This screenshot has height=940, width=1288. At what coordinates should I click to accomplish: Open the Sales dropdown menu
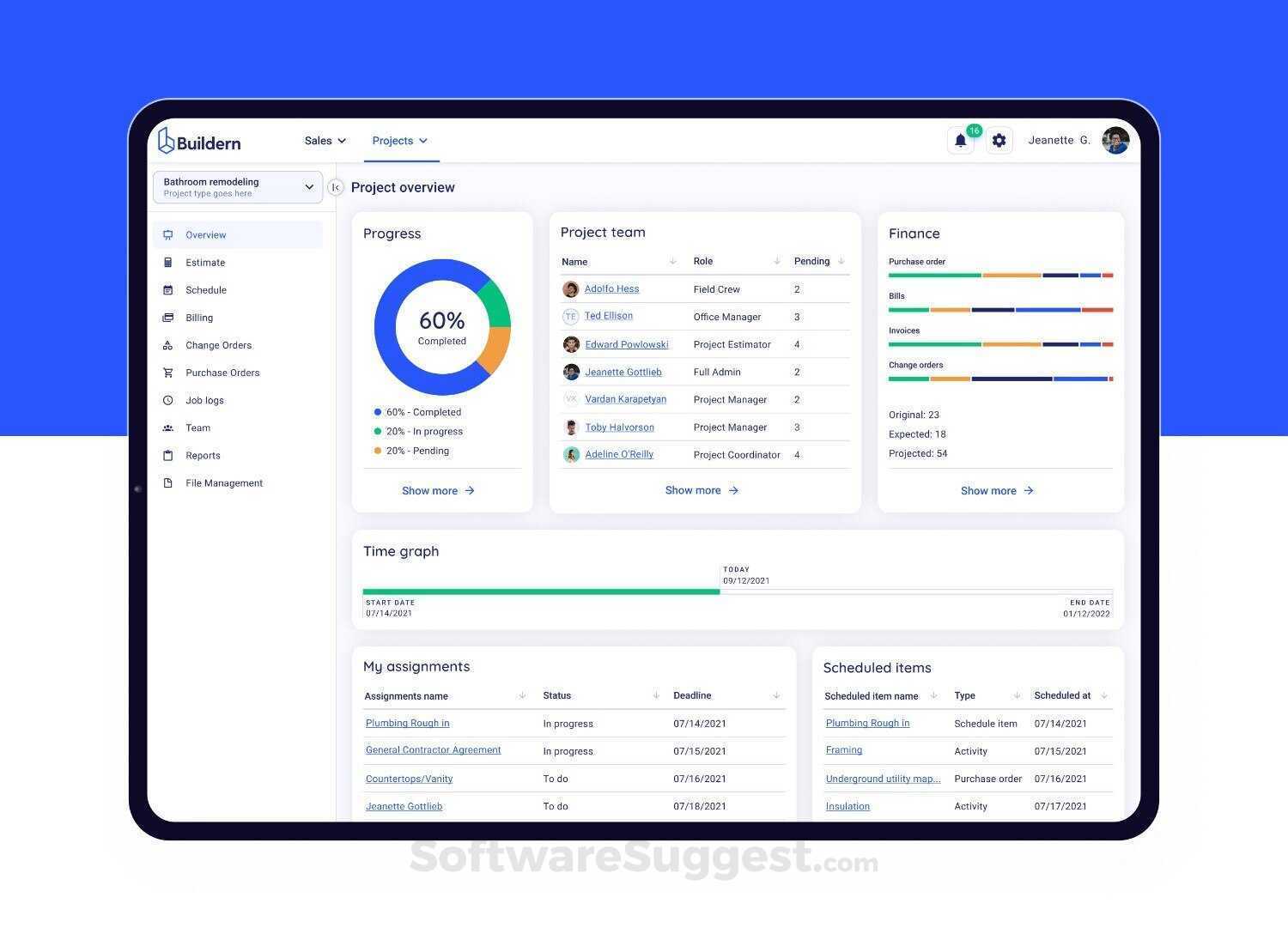point(325,141)
